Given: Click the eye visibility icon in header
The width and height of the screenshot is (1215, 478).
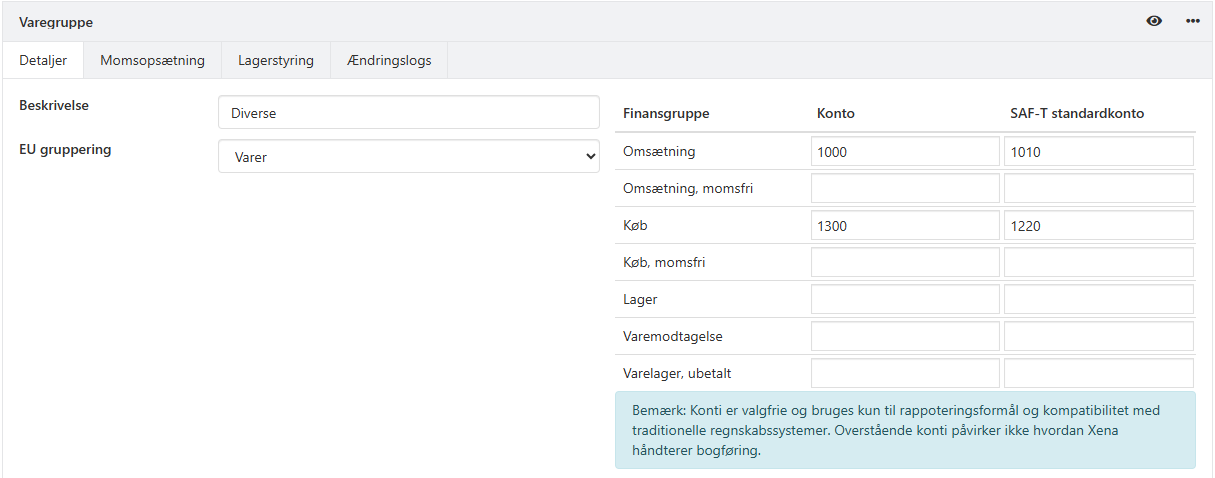Looking at the screenshot, I should pyautogui.click(x=1154, y=21).
